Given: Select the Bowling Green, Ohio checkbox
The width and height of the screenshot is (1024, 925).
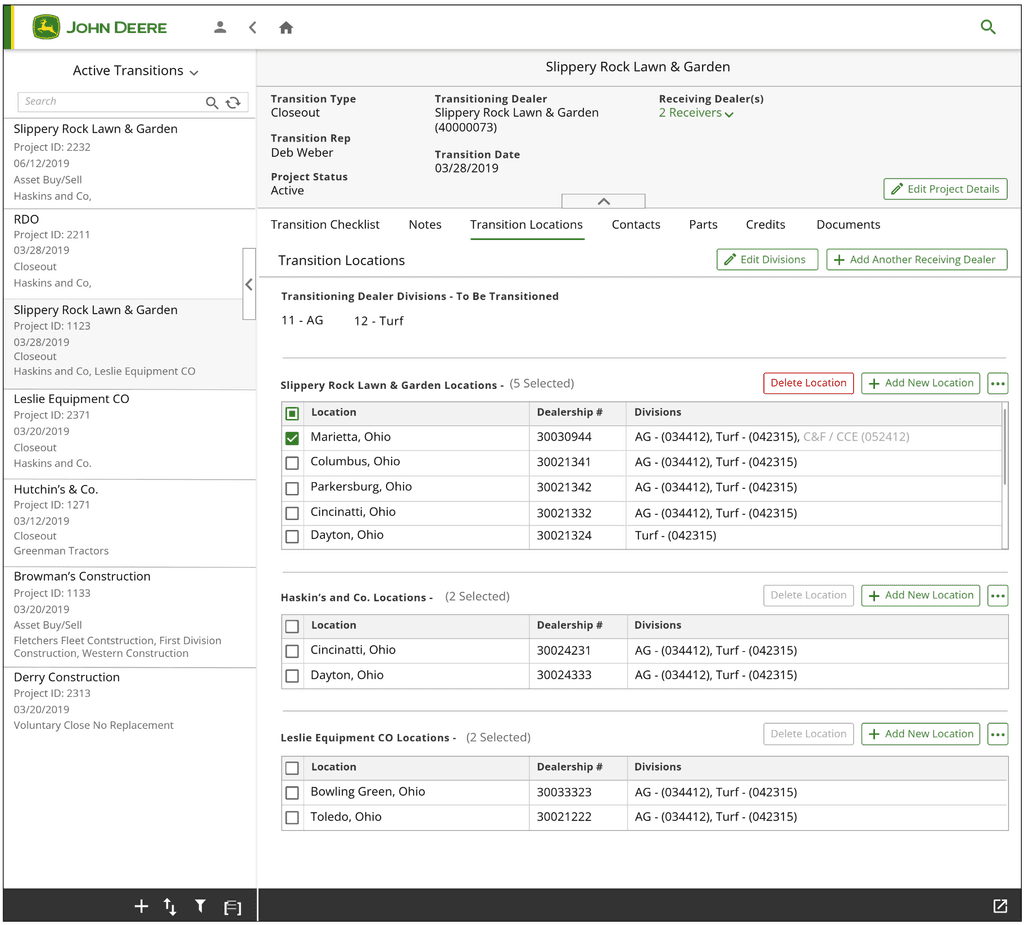Looking at the screenshot, I should point(293,792).
